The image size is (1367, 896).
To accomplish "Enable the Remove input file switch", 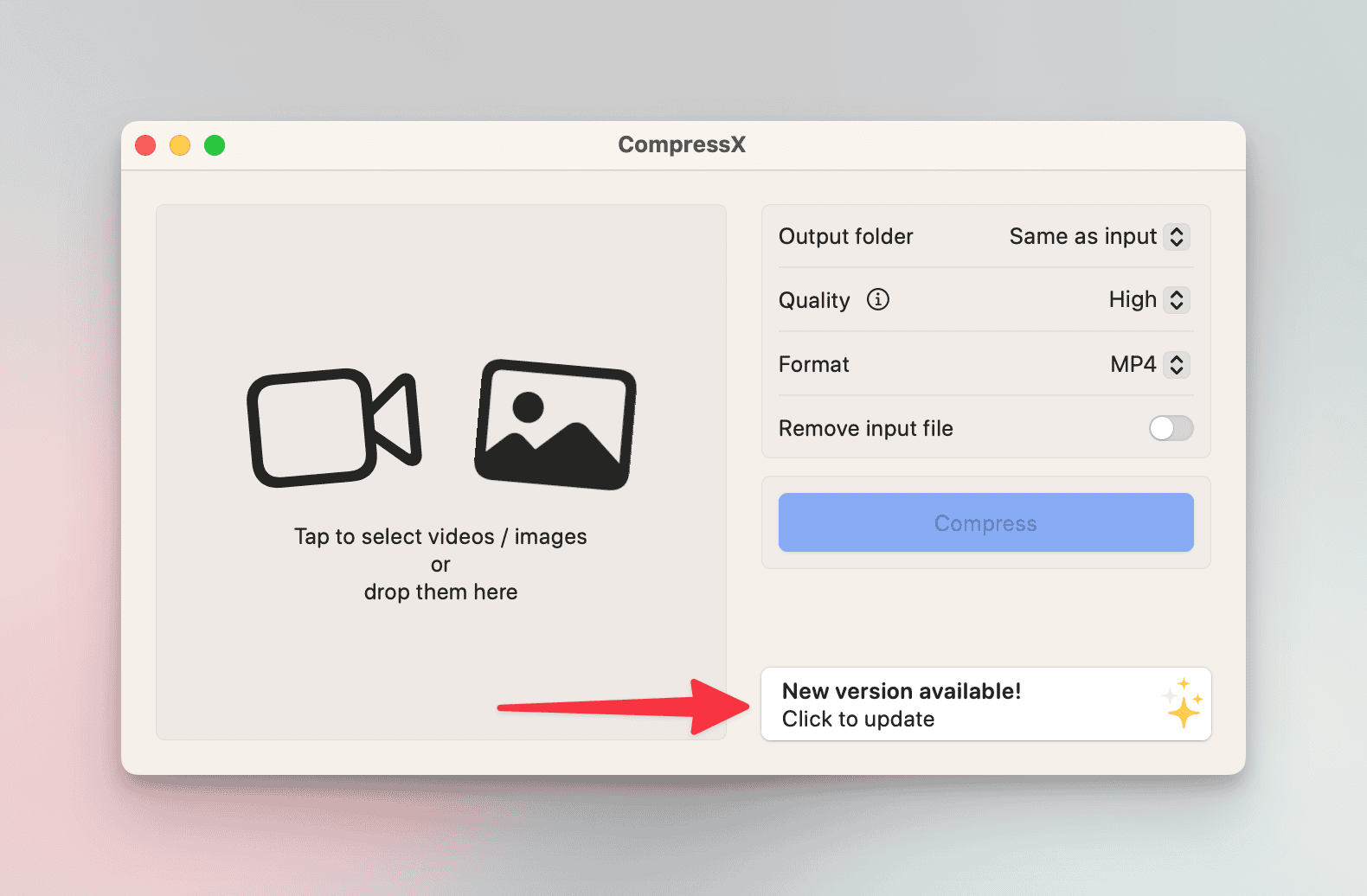I will point(1171,428).
